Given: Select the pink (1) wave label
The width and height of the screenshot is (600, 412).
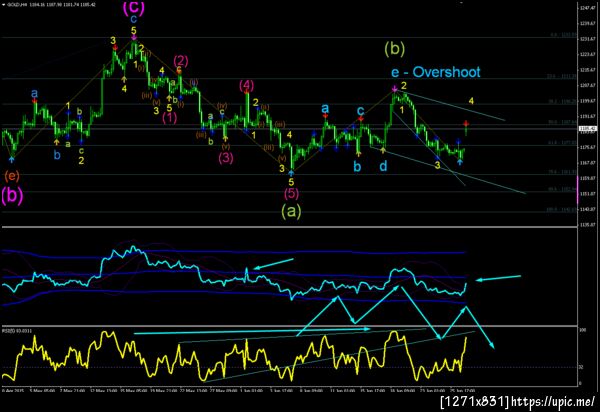Looking at the screenshot, I should pos(169,118).
